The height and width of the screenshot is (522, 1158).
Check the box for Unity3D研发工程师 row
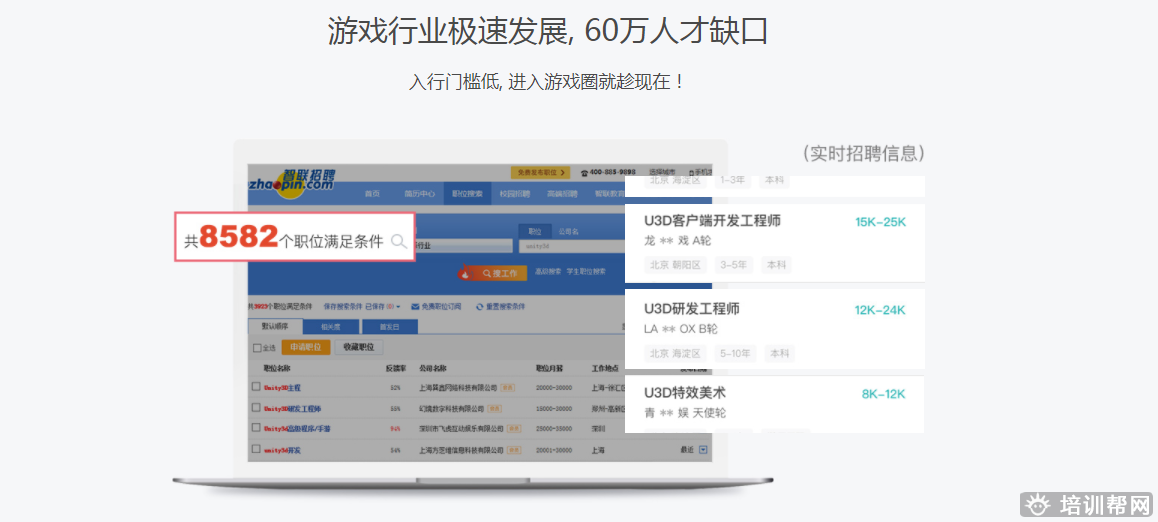click(x=256, y=408)
